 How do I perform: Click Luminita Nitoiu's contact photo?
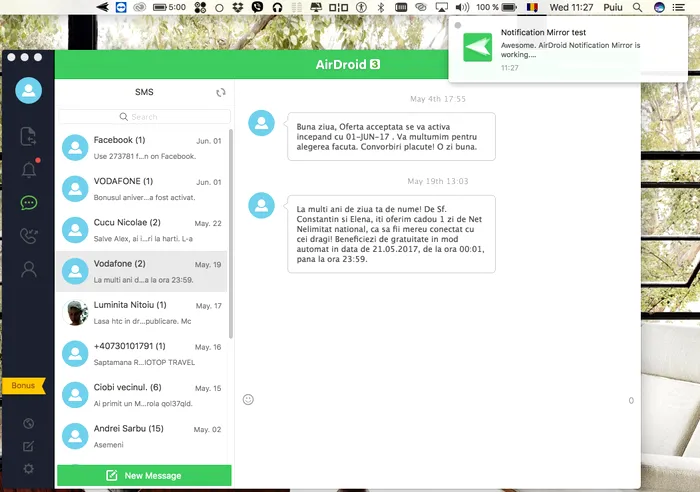coord(75,313)
